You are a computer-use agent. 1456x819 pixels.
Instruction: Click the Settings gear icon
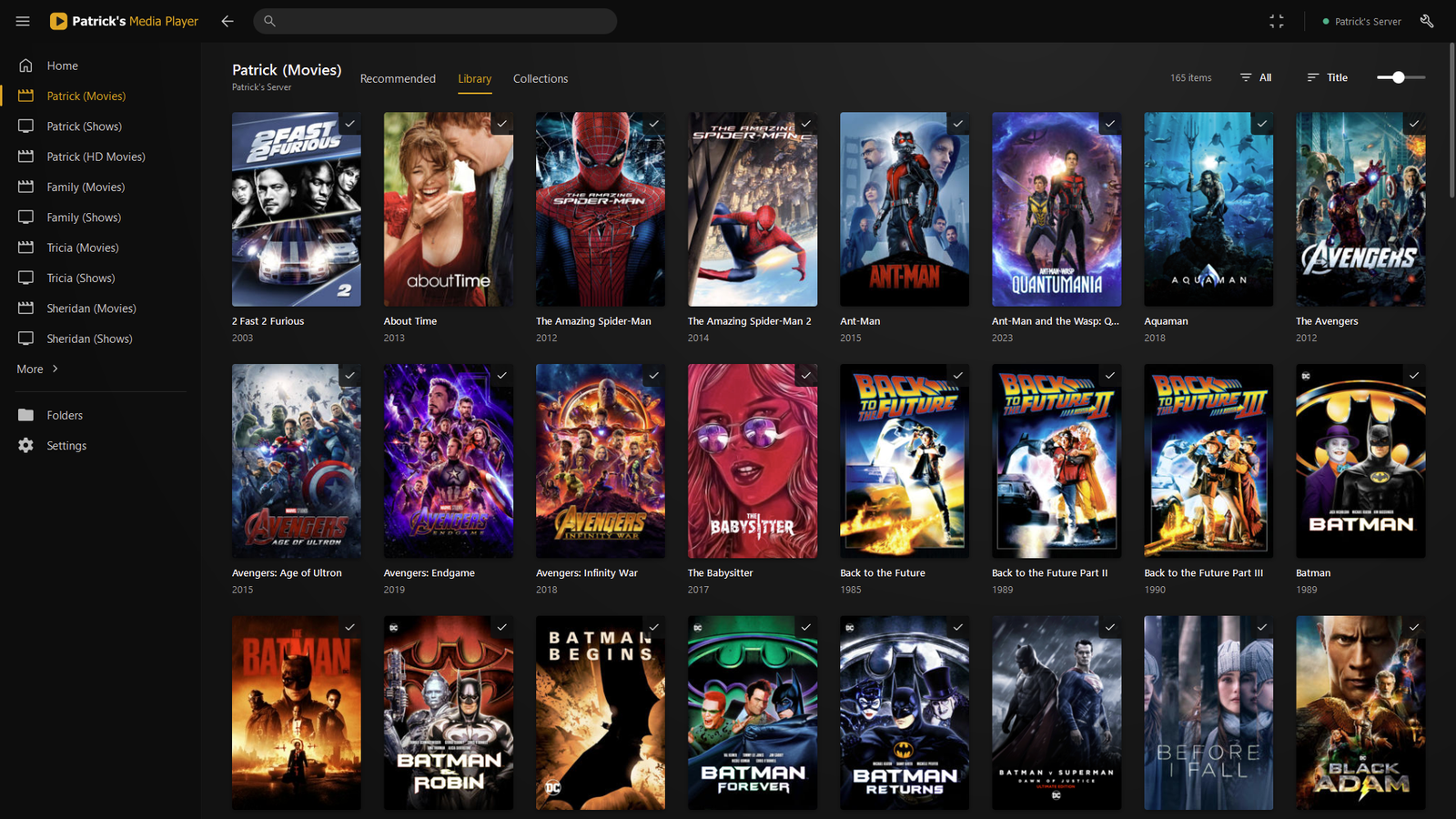26,445
